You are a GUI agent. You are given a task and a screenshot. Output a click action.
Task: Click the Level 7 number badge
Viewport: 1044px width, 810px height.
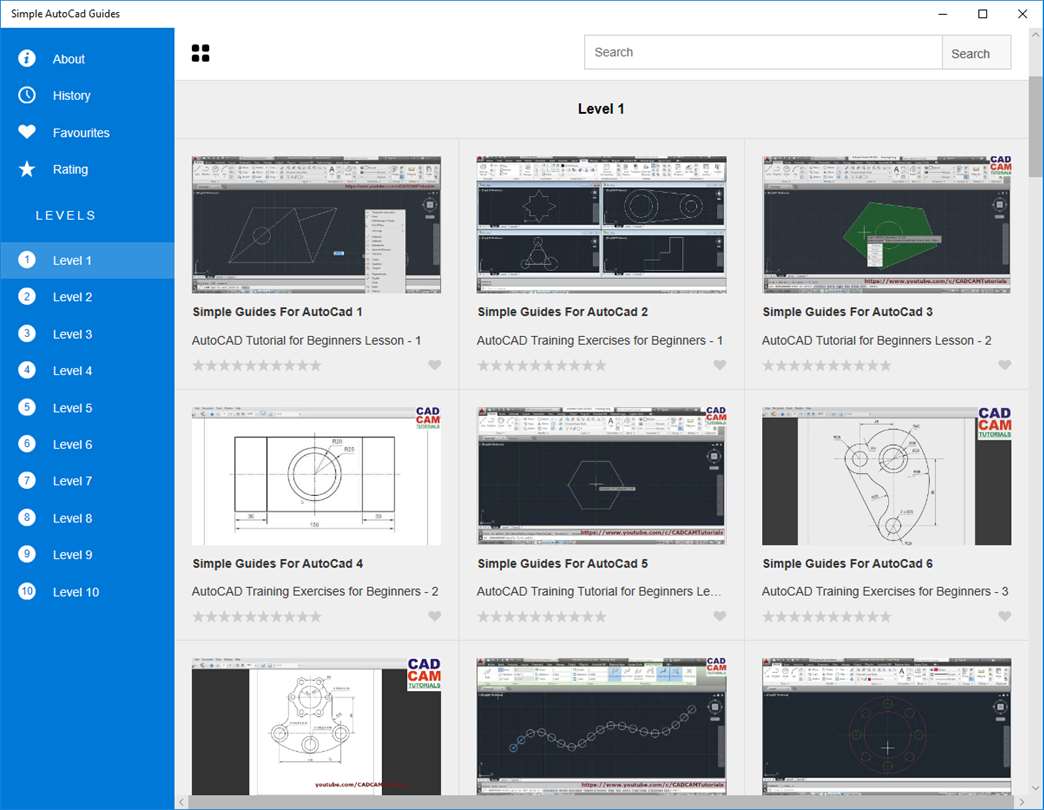pos(27,481)
